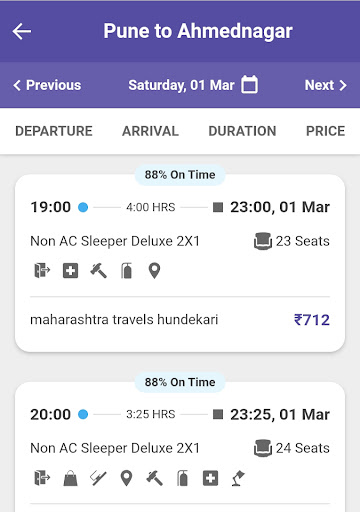The image size is (360, 512).
Task: Go to the Previous day
Action: [47, 85]
